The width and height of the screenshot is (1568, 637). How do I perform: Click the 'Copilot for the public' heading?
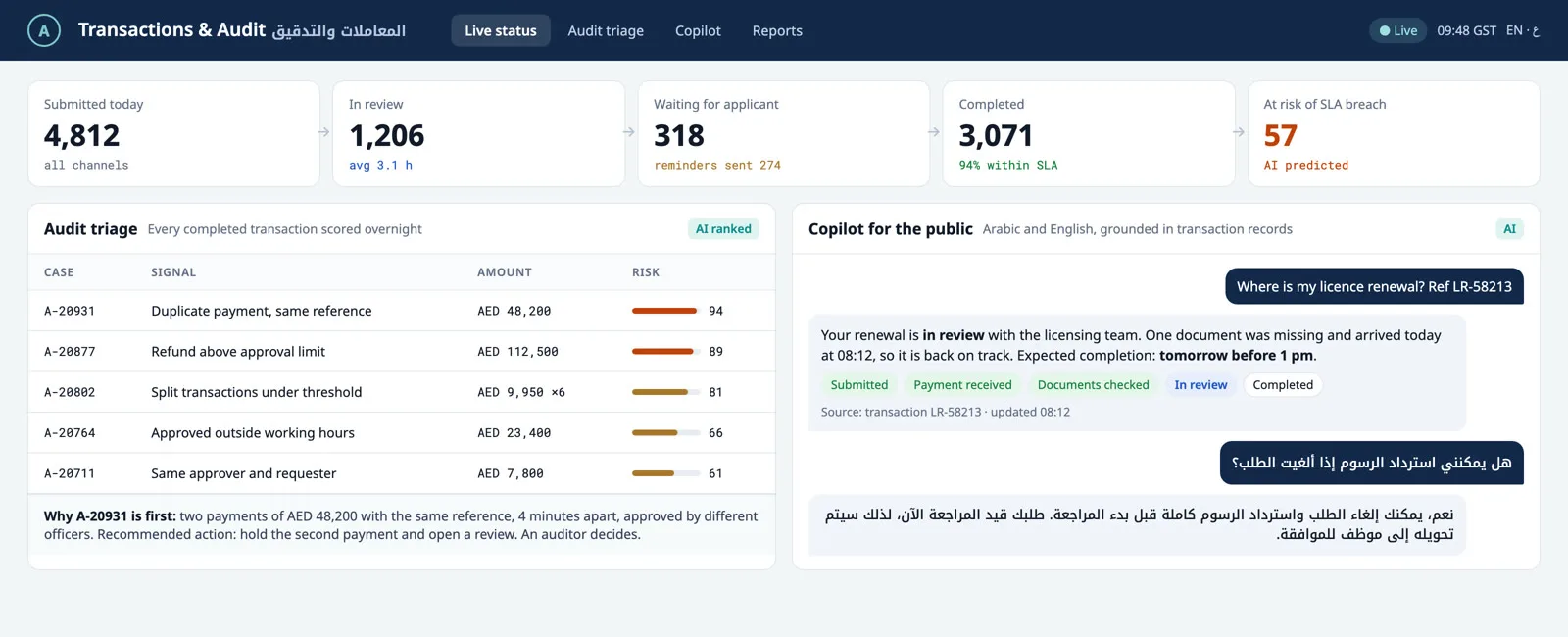click(x=891, y=229)
